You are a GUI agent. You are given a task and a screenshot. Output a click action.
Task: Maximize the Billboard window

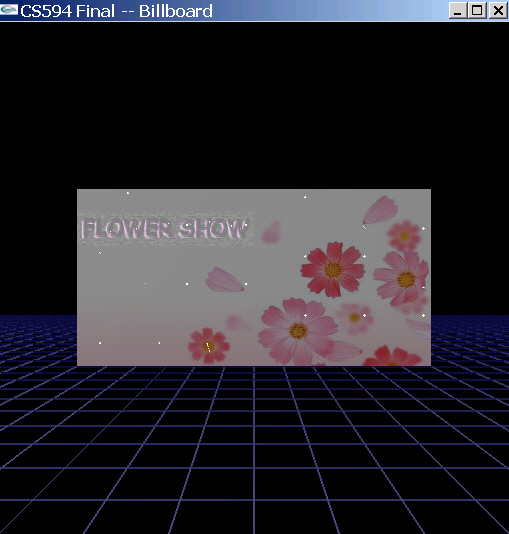pyautogui.click(x=477, y=11)
